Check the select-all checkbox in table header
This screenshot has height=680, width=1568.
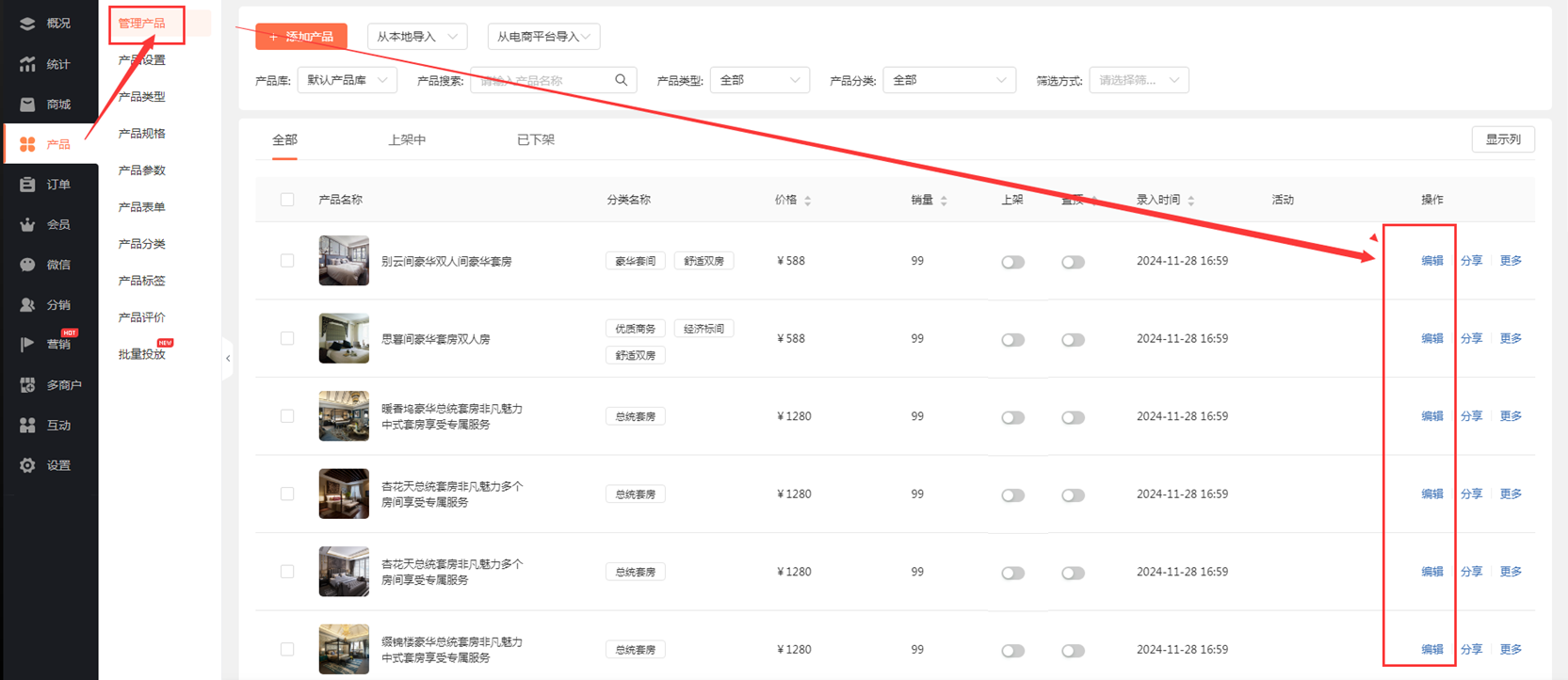pos(287,200)
